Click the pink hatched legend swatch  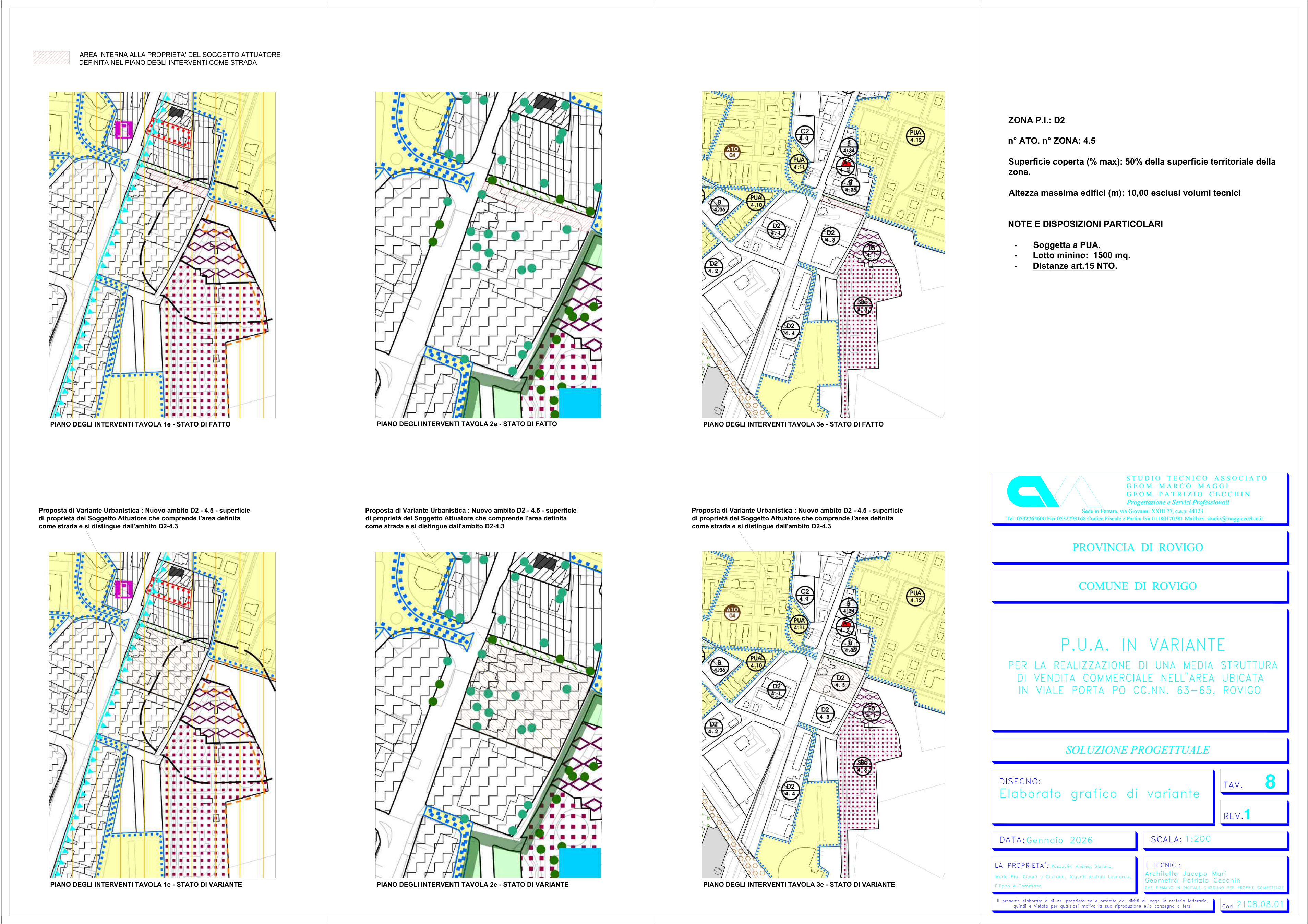click(51, 58)
